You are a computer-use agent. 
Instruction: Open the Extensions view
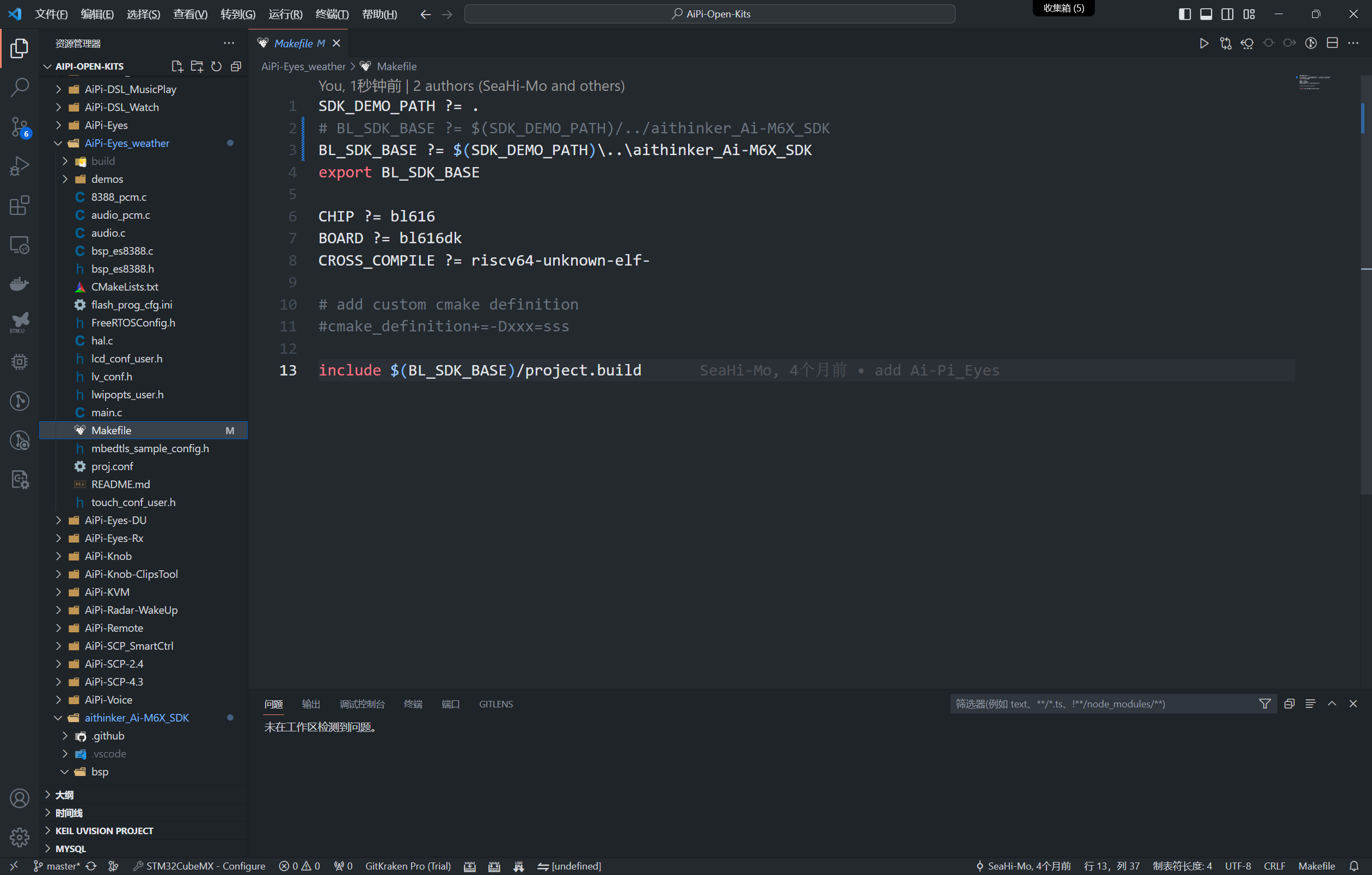pyautogui.click(x=20, y=206)
